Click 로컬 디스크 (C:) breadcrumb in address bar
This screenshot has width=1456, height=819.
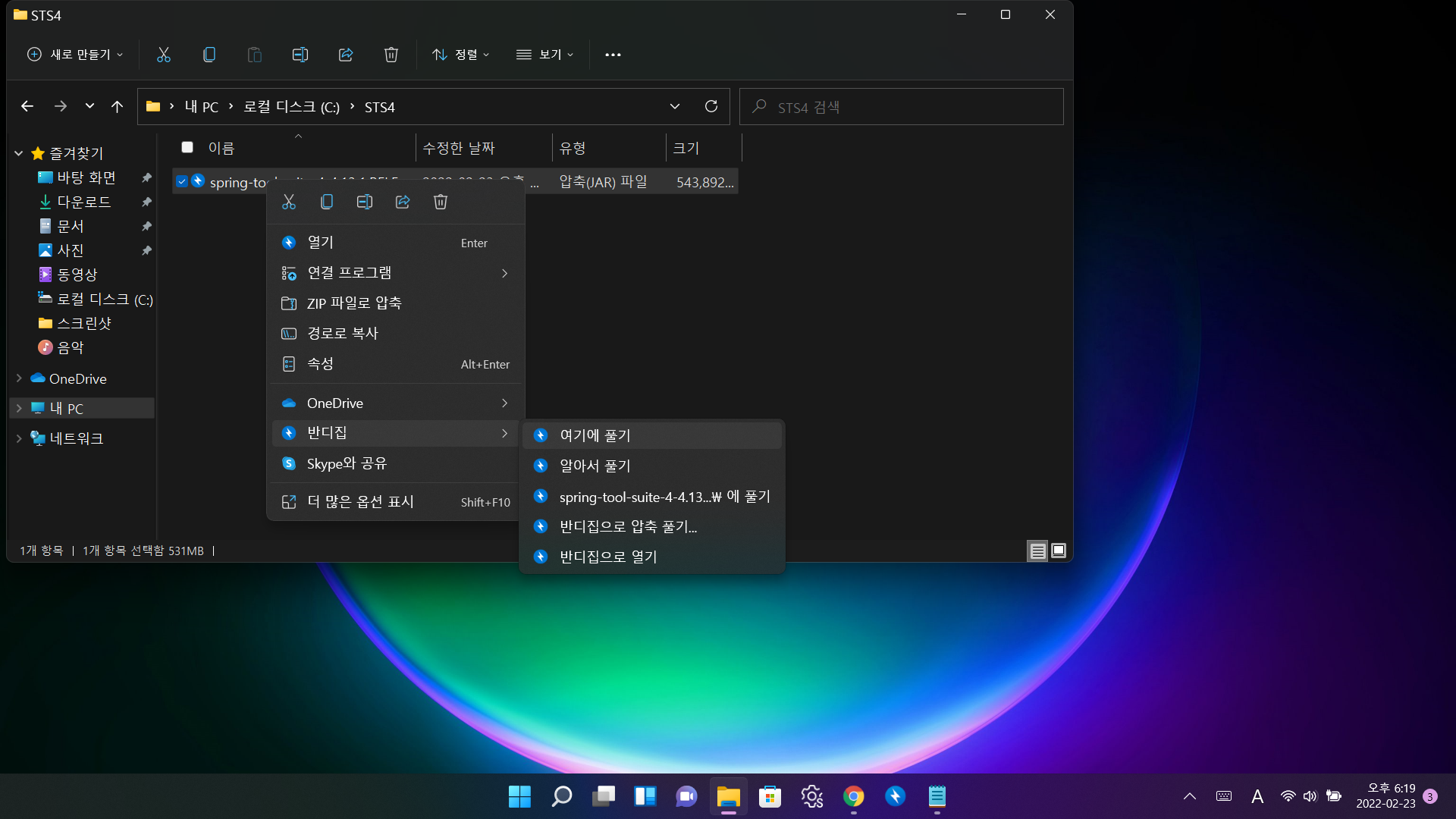point(291,107)
